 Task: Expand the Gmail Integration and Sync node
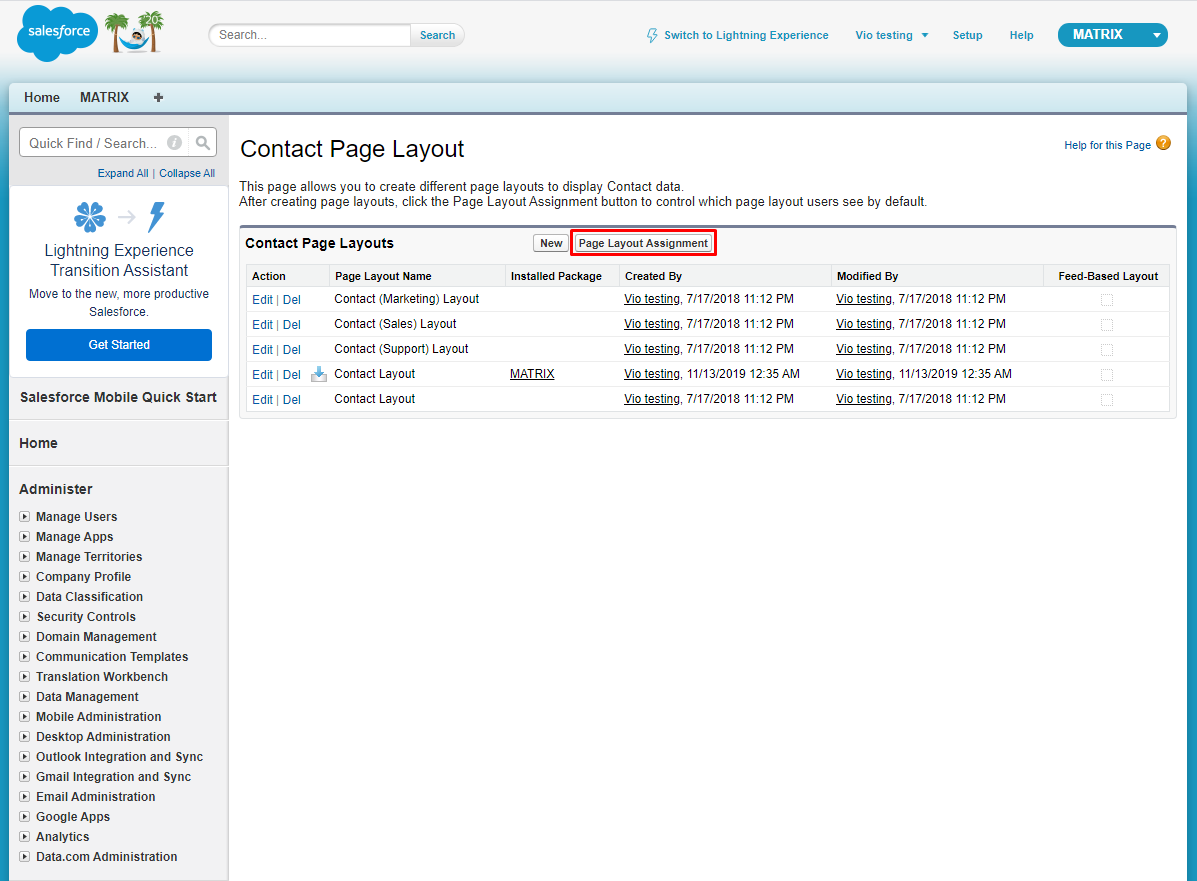(x=24, y=776)
